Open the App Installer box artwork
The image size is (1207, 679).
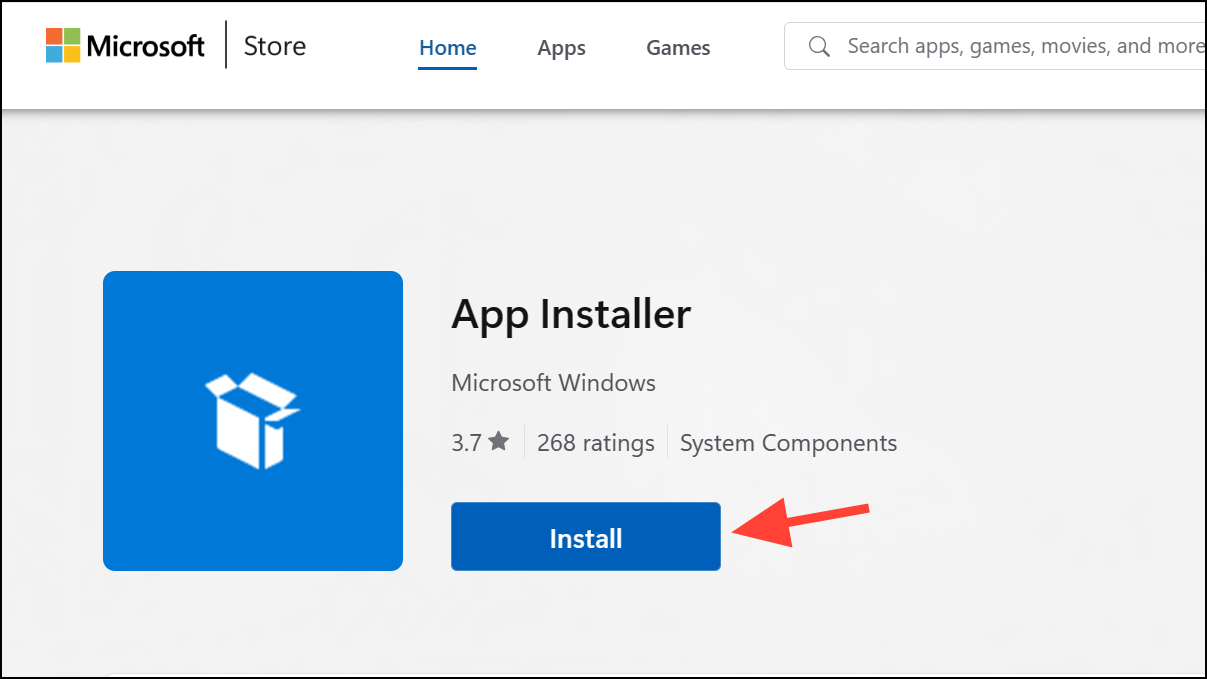[x=252, y=420]
